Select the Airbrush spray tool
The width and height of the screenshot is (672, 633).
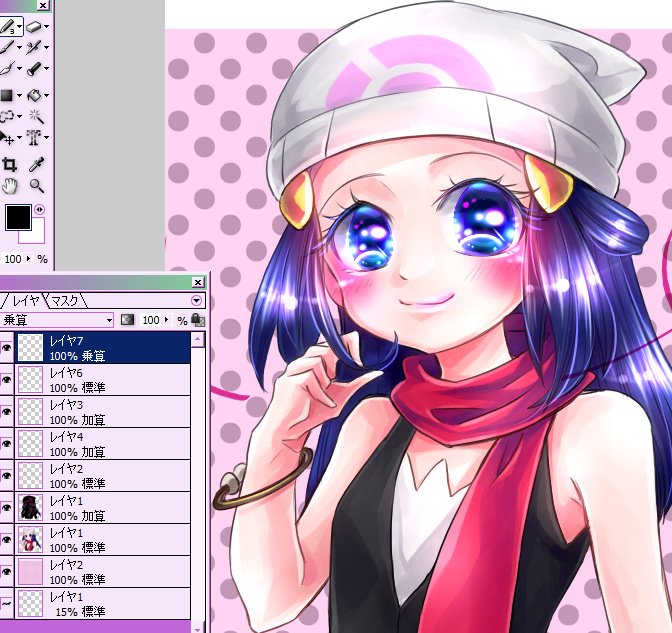pos(33,47)
